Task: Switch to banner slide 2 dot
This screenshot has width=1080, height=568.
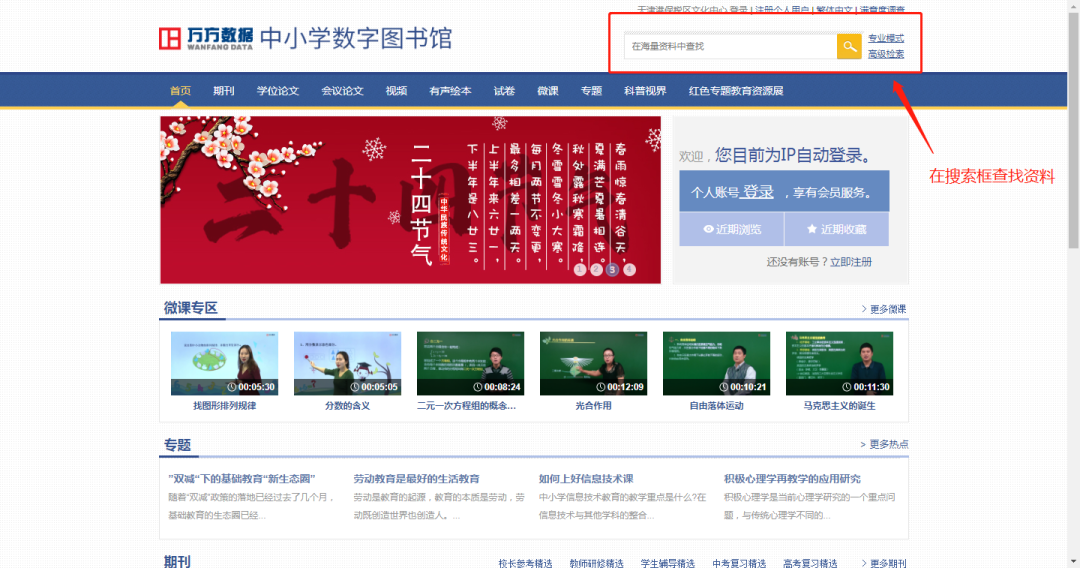Action: click(596, 269)
